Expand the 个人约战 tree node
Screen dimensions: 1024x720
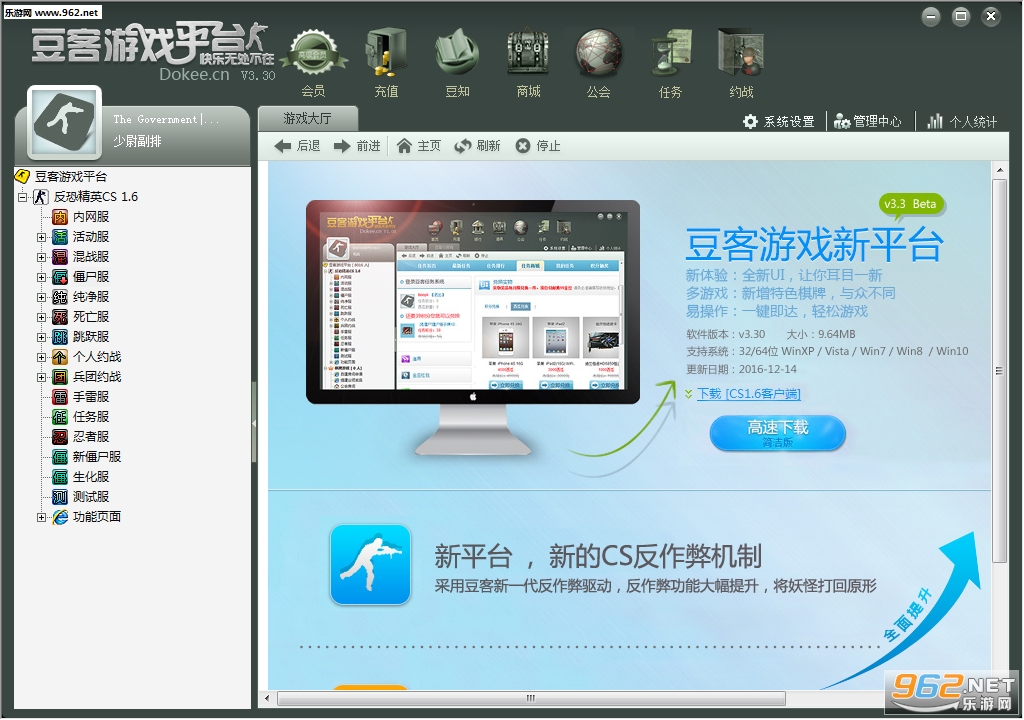point(41,357)
